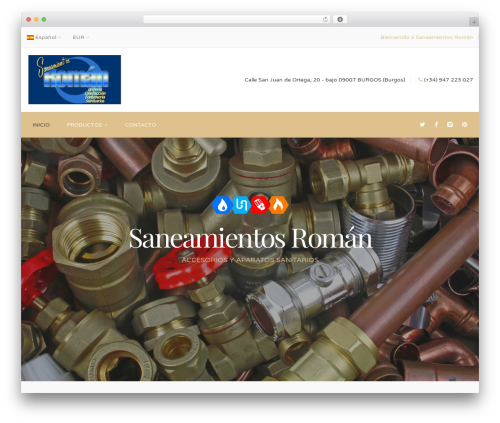Click the ACCESORIOS Y APARATOS SANITARIOS subtitle

(250, 260)
